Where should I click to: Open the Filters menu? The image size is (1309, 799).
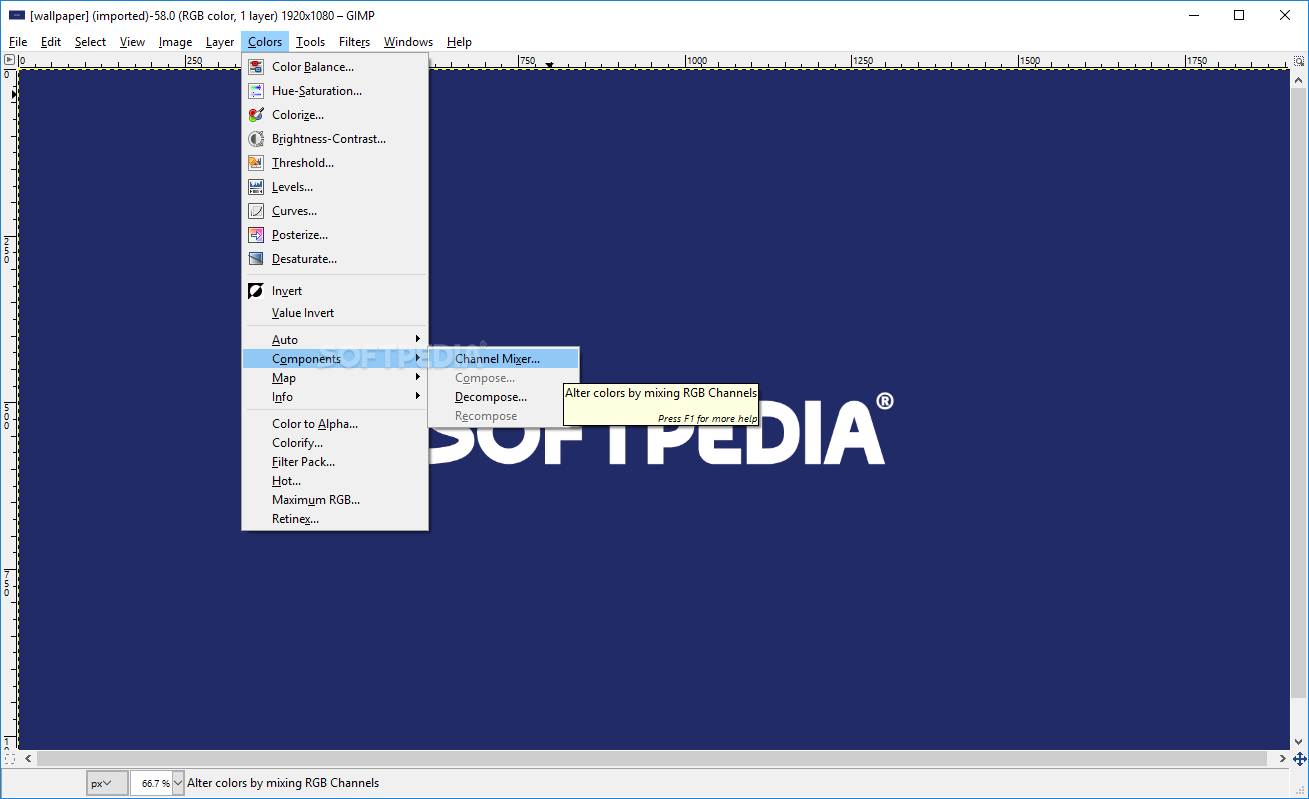coord(354,42)
